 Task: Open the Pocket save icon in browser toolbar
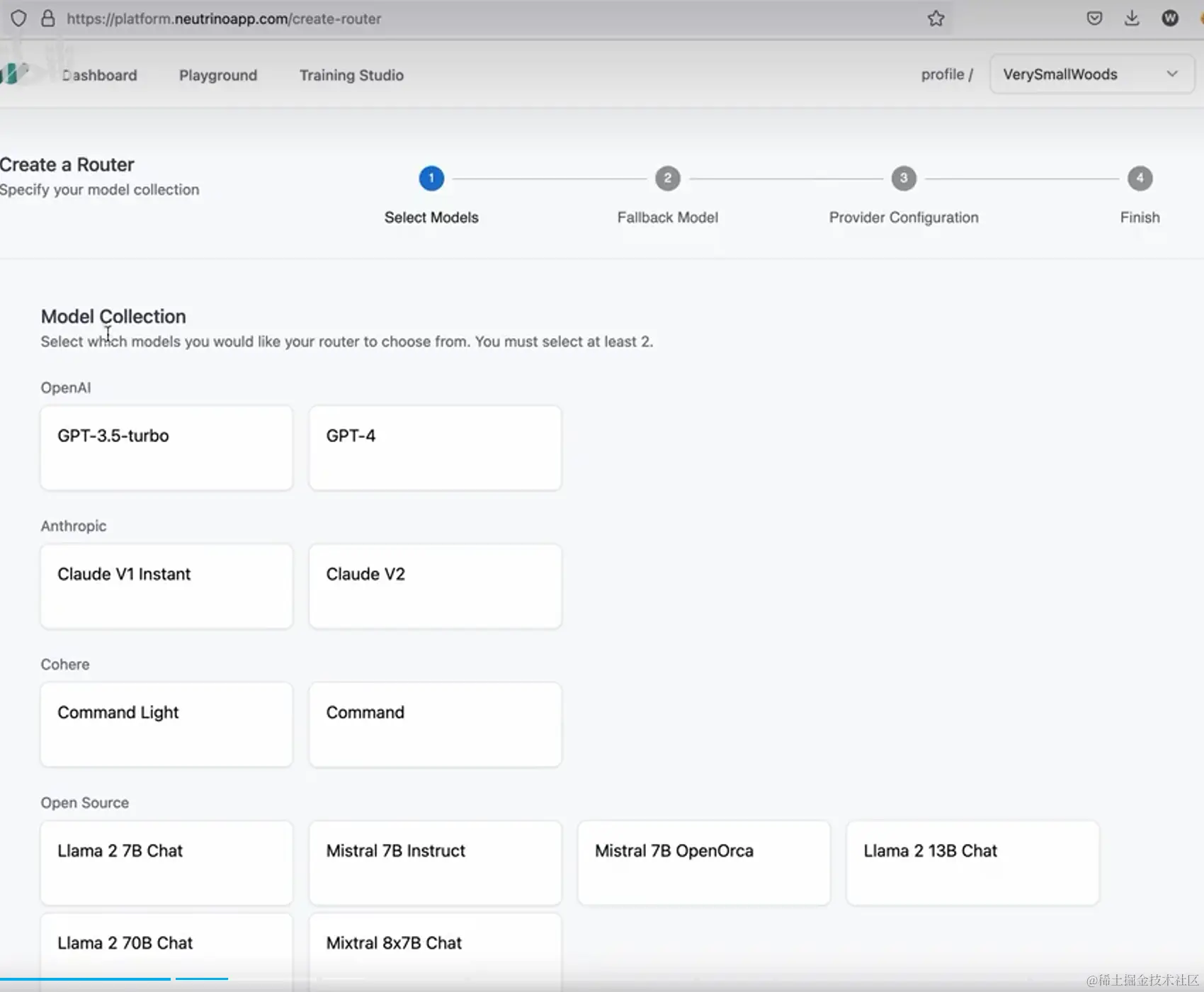pyautogui.click(x=1094, y=18)
